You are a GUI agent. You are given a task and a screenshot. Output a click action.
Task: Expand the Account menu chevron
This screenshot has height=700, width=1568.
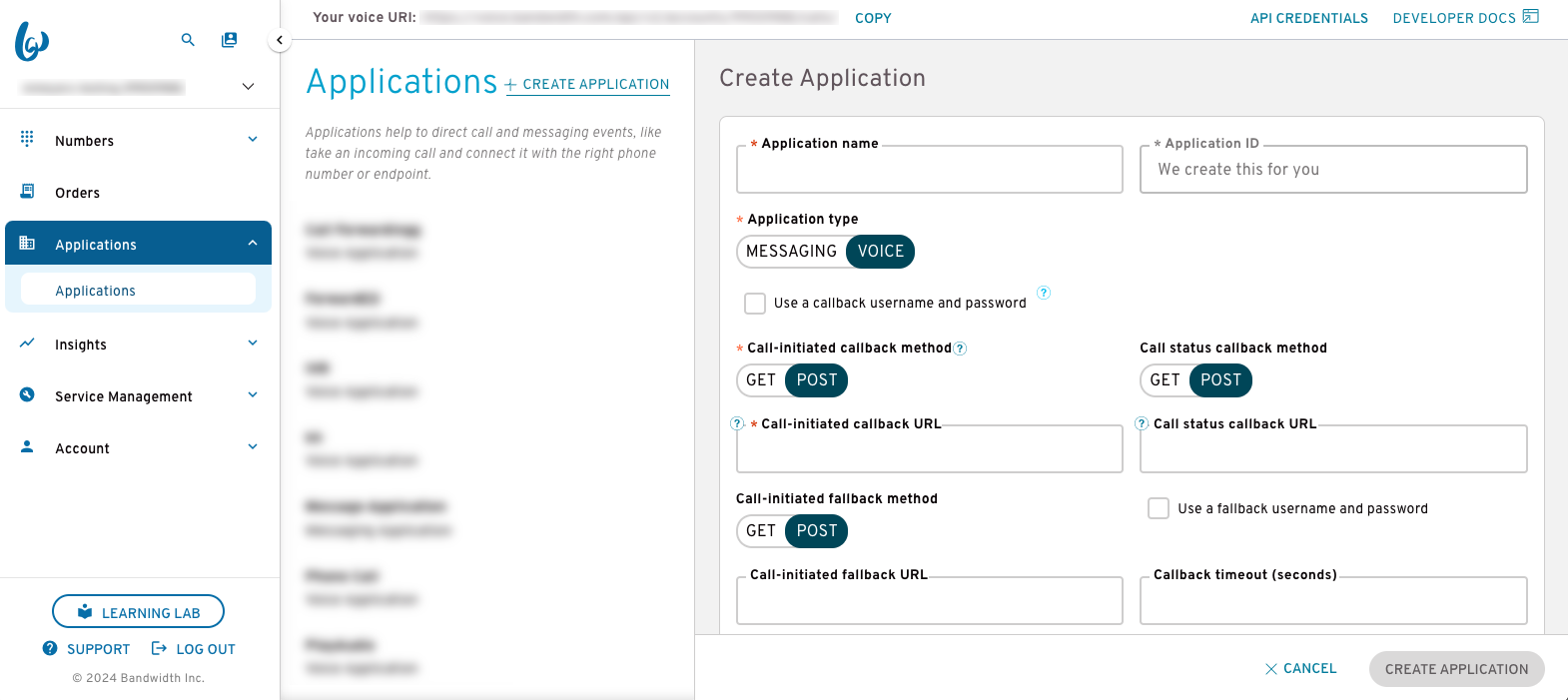[253, 446]
